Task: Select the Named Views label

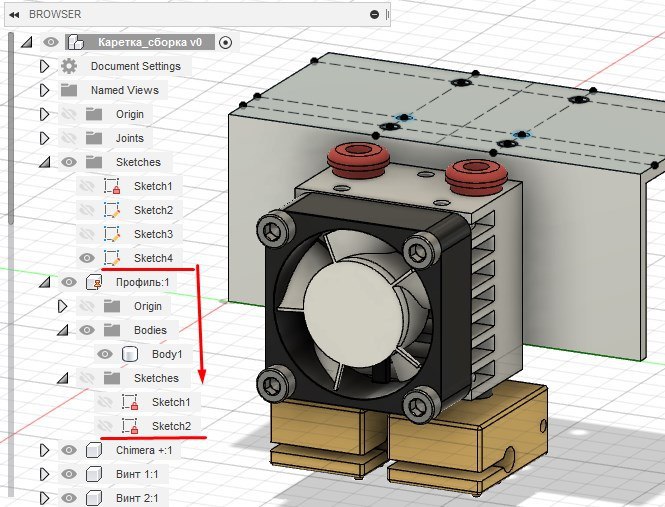Action: (125, 90)
